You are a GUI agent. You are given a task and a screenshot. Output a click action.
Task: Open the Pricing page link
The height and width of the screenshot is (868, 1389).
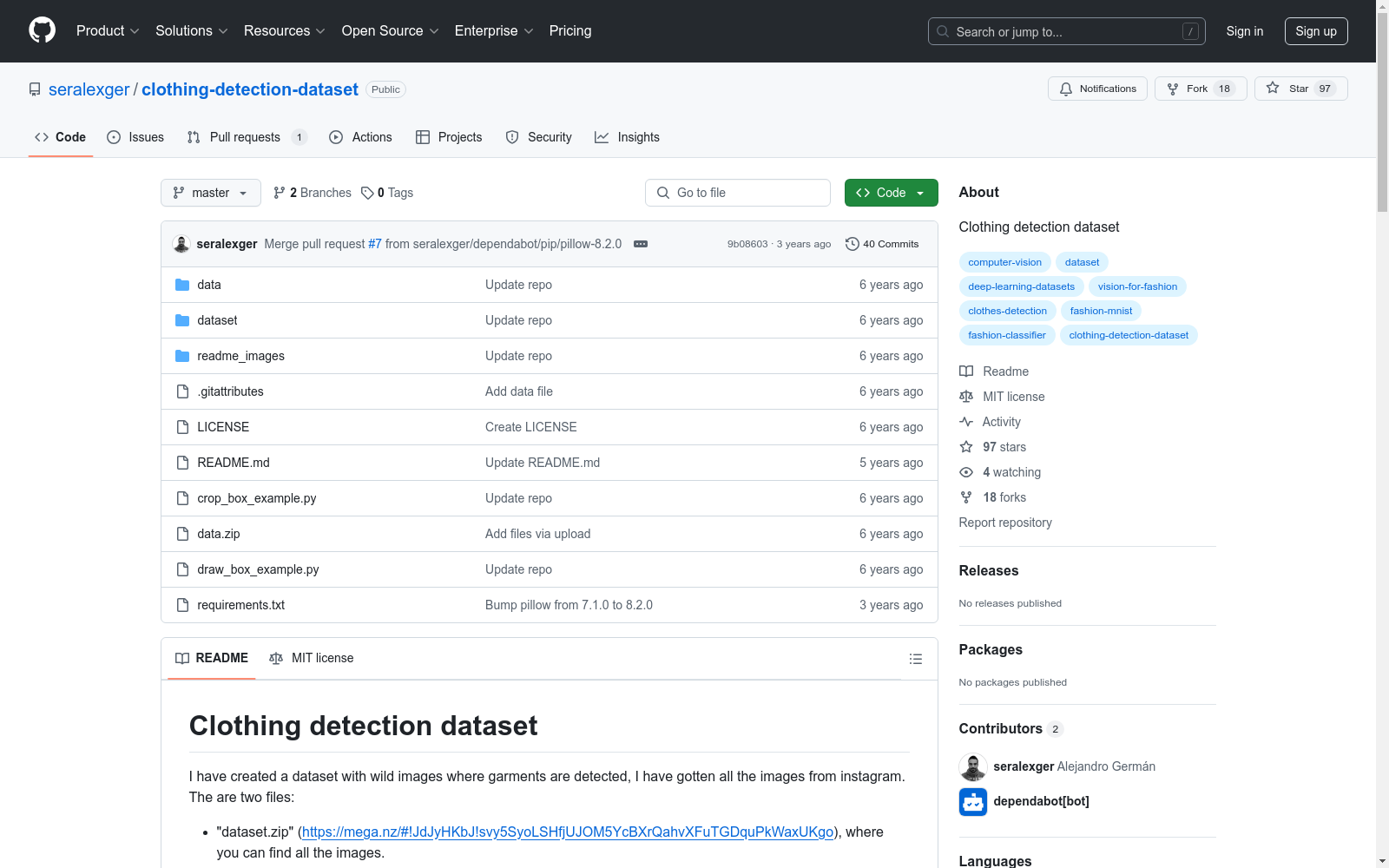[570, 31]
